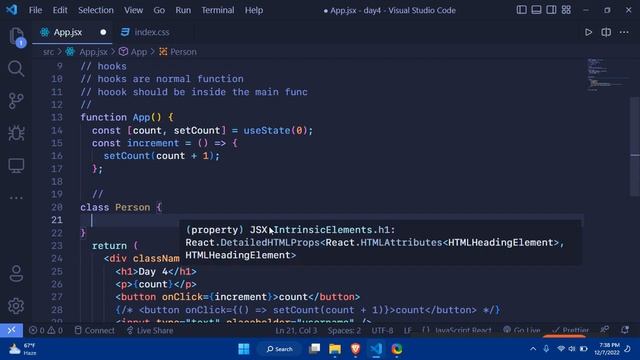Change the UTF-8 file encoding
The image size is (640, 360).
point(382,331)
